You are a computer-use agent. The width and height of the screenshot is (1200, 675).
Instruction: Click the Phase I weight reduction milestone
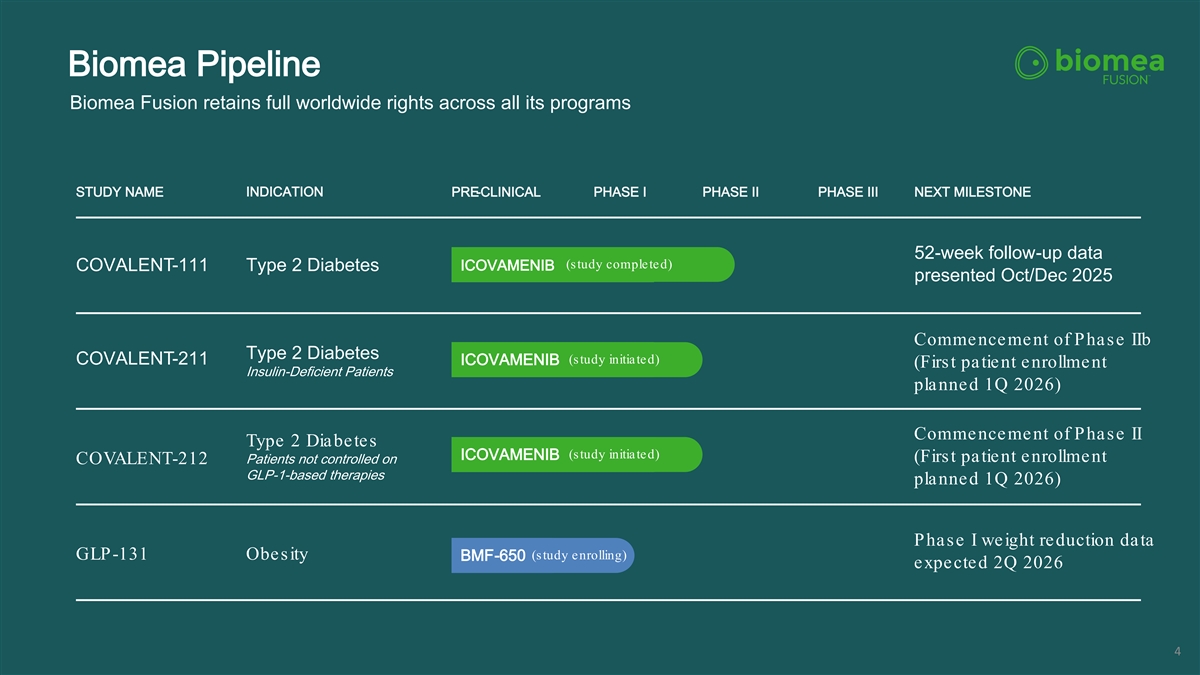[x=1033, y=552]
